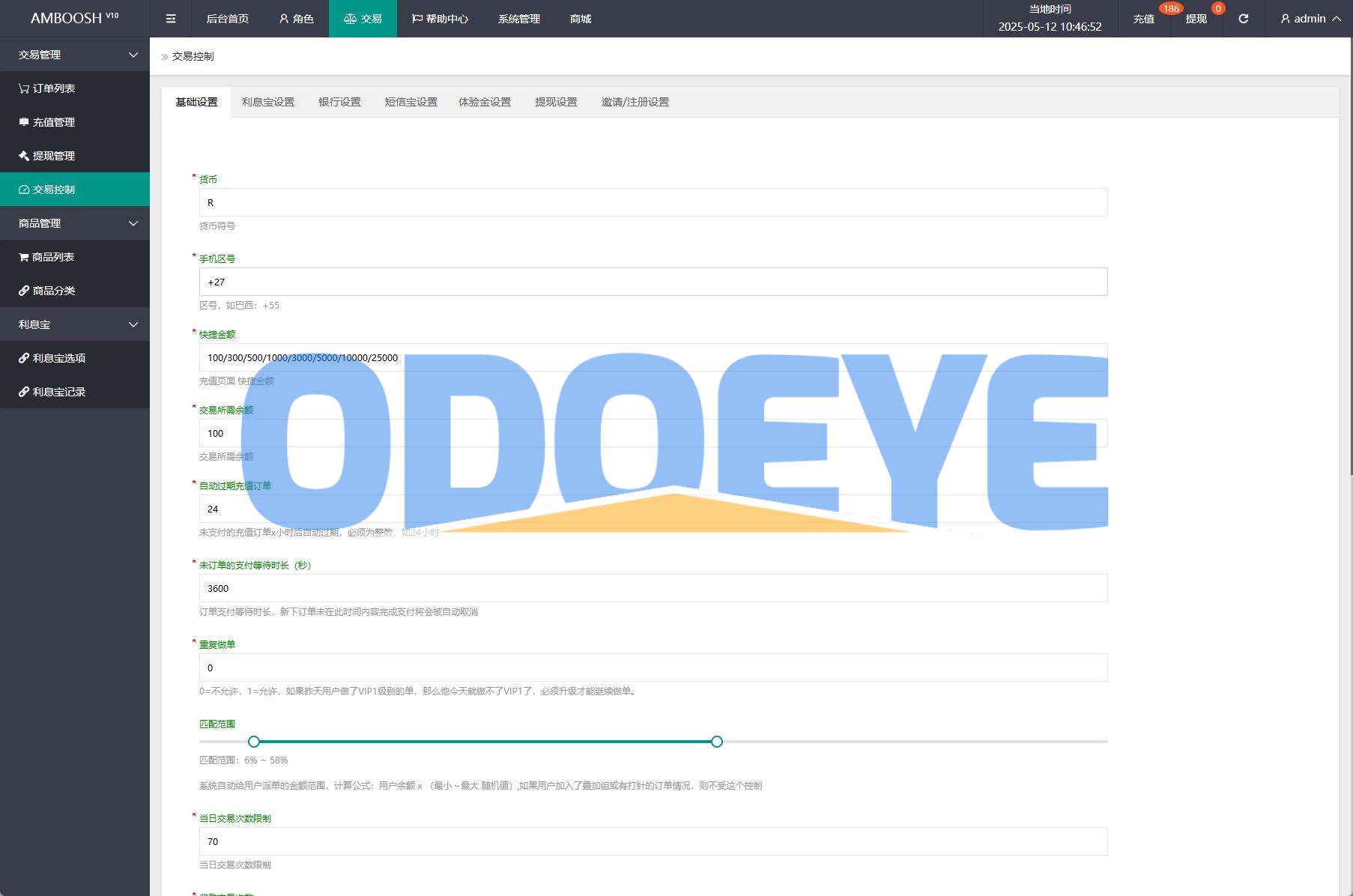Open 商品列表 in the sidebar
1353x896 pixels.
coord(75,257)
